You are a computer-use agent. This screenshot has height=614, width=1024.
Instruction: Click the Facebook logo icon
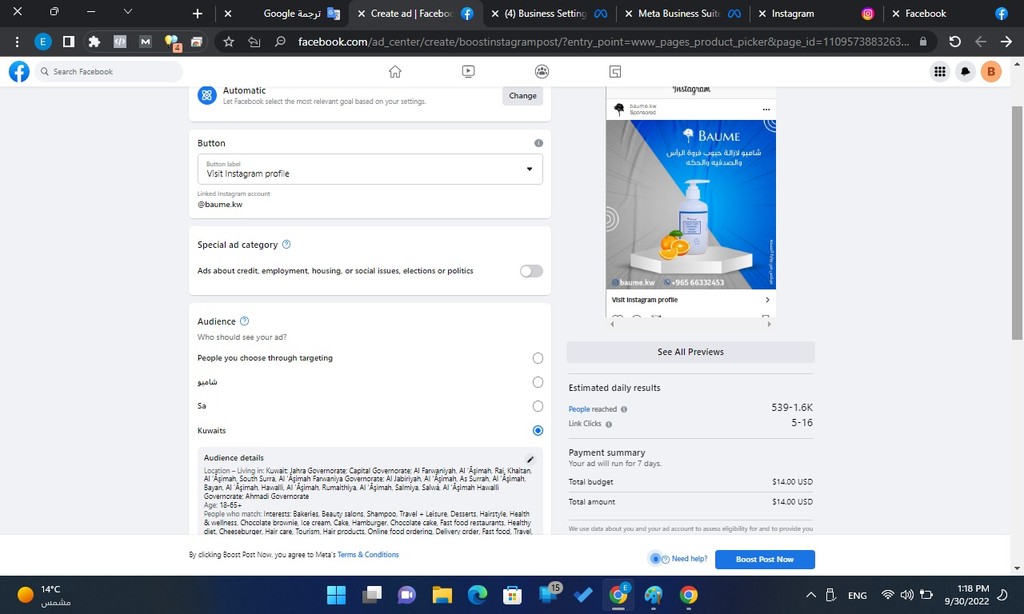click(19, 71)
